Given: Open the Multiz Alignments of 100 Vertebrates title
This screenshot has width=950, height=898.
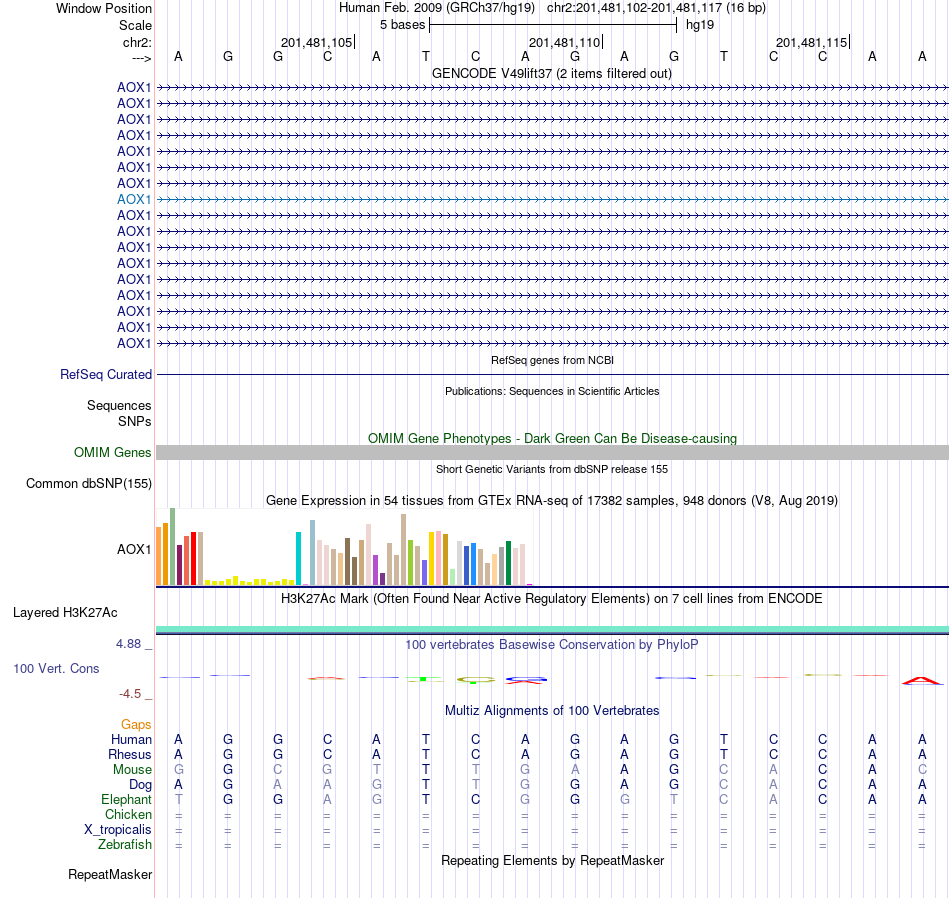Looking at the screenshot, I should (x=552, y=710).
